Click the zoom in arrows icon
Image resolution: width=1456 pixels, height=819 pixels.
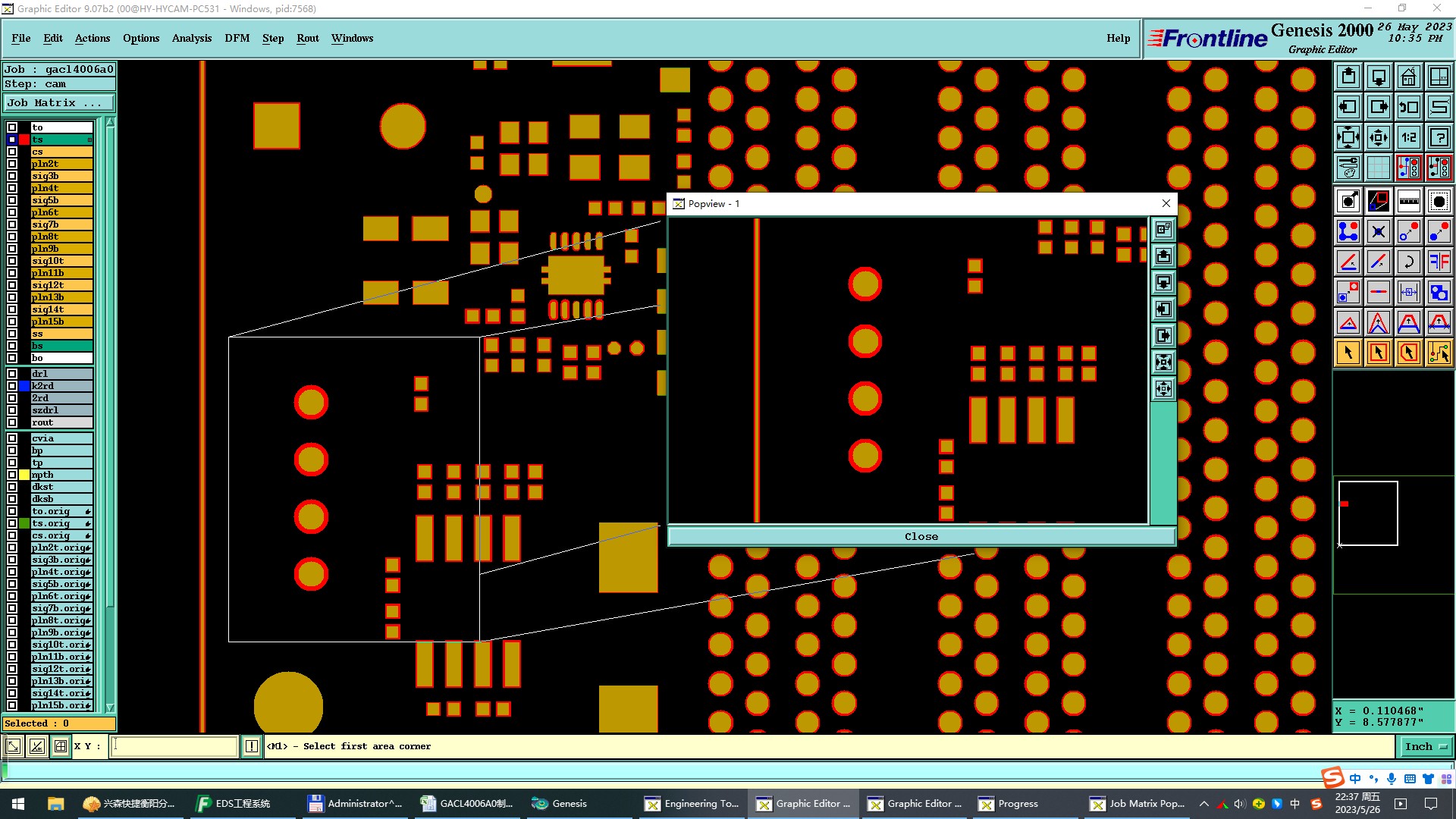pyautogui.click(x=1348, y=137)
